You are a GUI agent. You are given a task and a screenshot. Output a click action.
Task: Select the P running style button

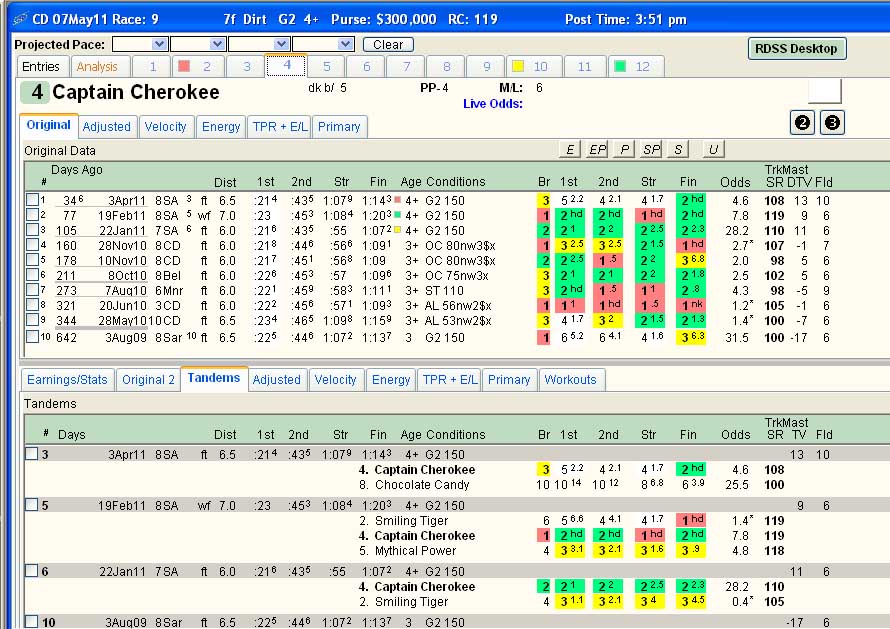pyautogui.click(x=624, y=149)
